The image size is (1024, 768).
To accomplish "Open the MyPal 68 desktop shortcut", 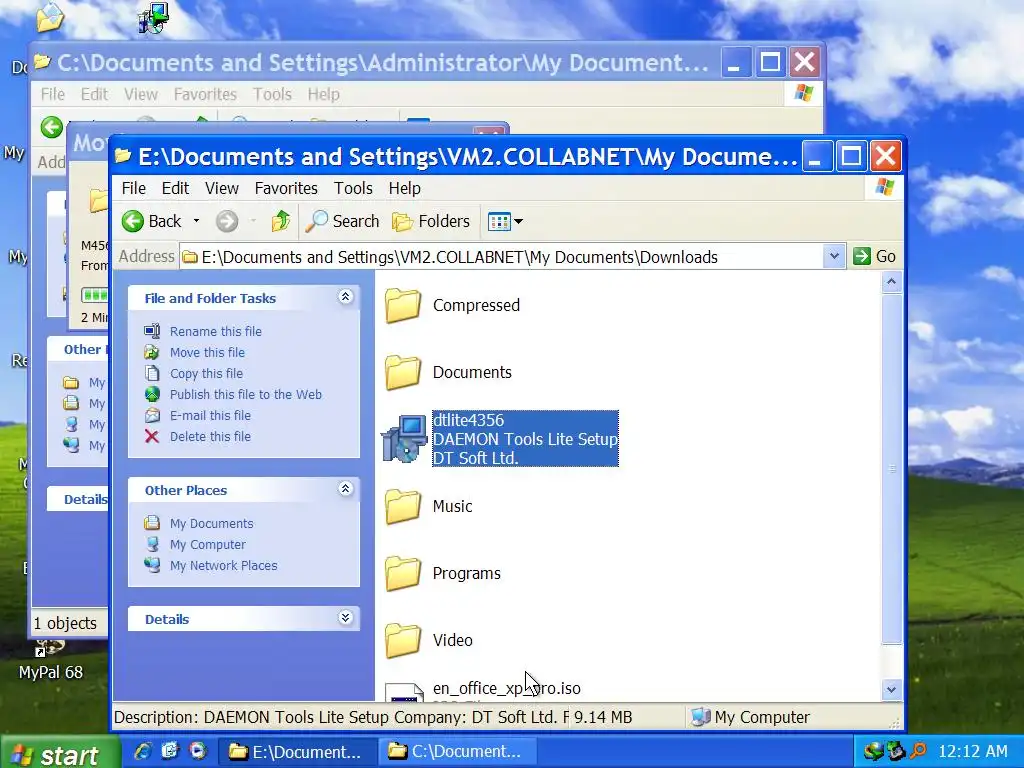I will tap(50, 660).
